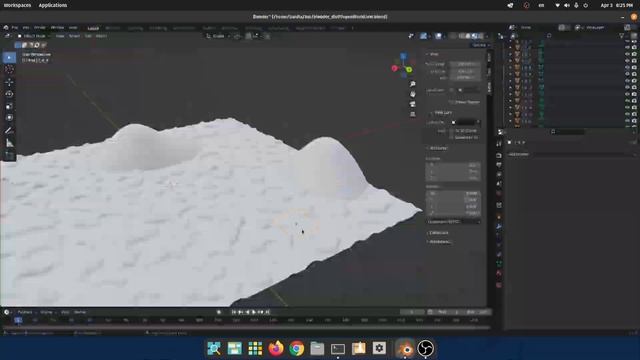This screenshot has width=640, height=360.
Task: Toggle Camera to View checkbox
Action: [451, 138]
